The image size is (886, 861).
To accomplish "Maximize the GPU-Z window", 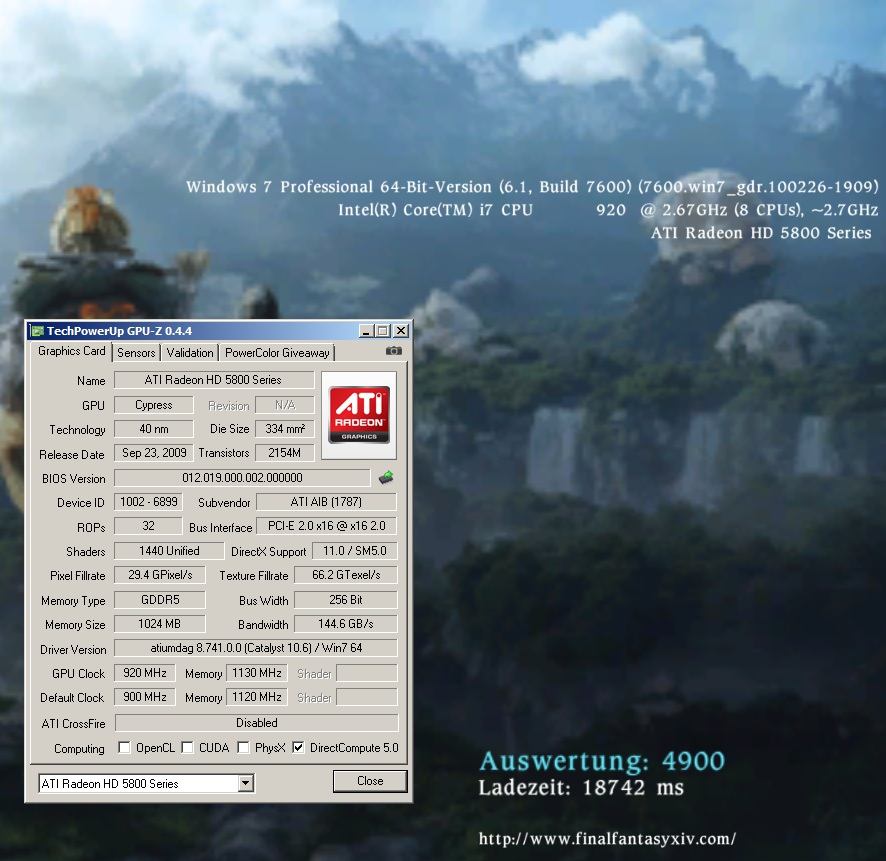I will 383,331.
